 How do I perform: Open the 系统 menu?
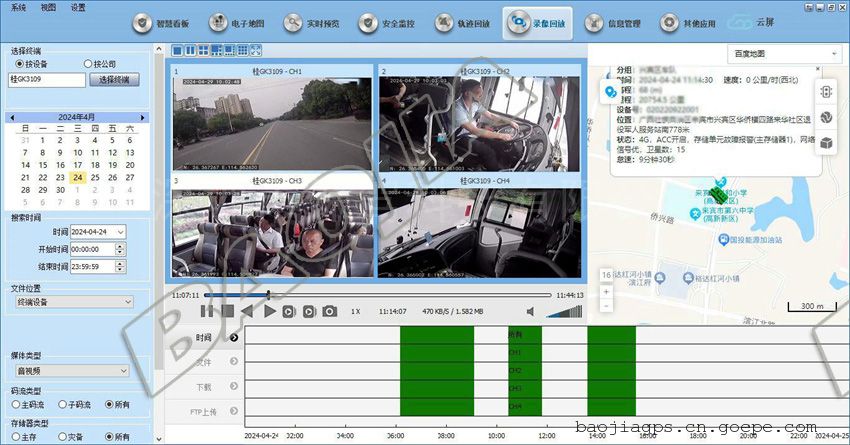point(18,7)
